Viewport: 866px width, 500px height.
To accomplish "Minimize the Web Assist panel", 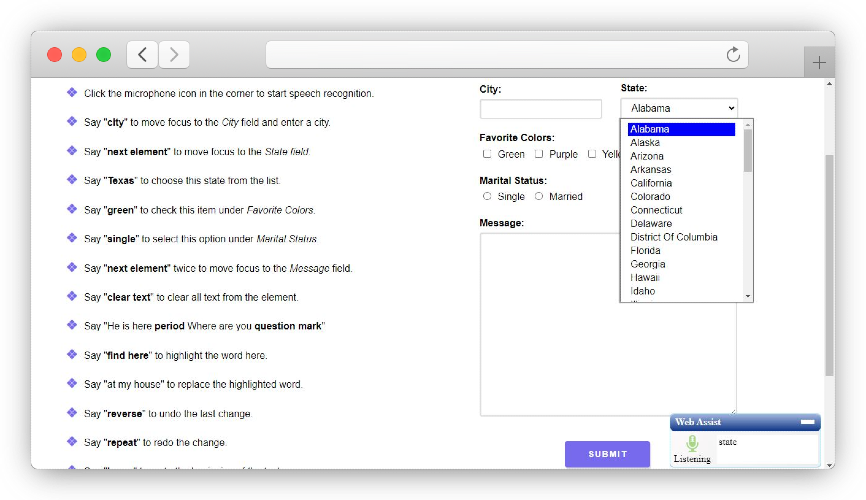I will tap(807, 422).
